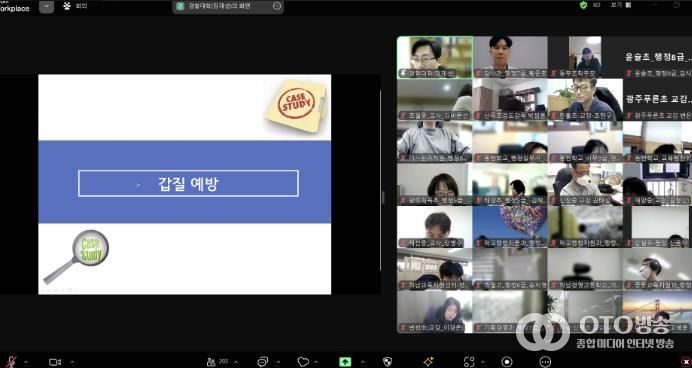Click the heart reactions icon
Image resolution: width=692 pixels, height=368 pixels.
303,362
